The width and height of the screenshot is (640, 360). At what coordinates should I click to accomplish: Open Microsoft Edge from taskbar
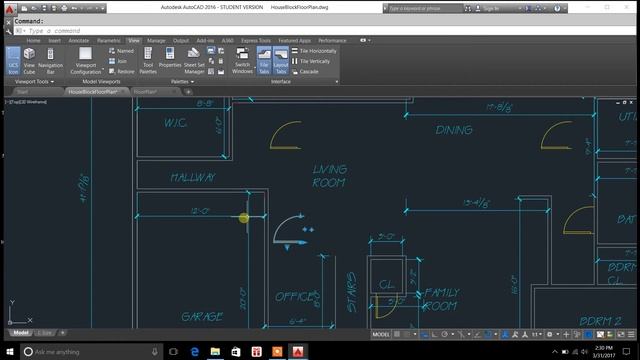(195, 351)
